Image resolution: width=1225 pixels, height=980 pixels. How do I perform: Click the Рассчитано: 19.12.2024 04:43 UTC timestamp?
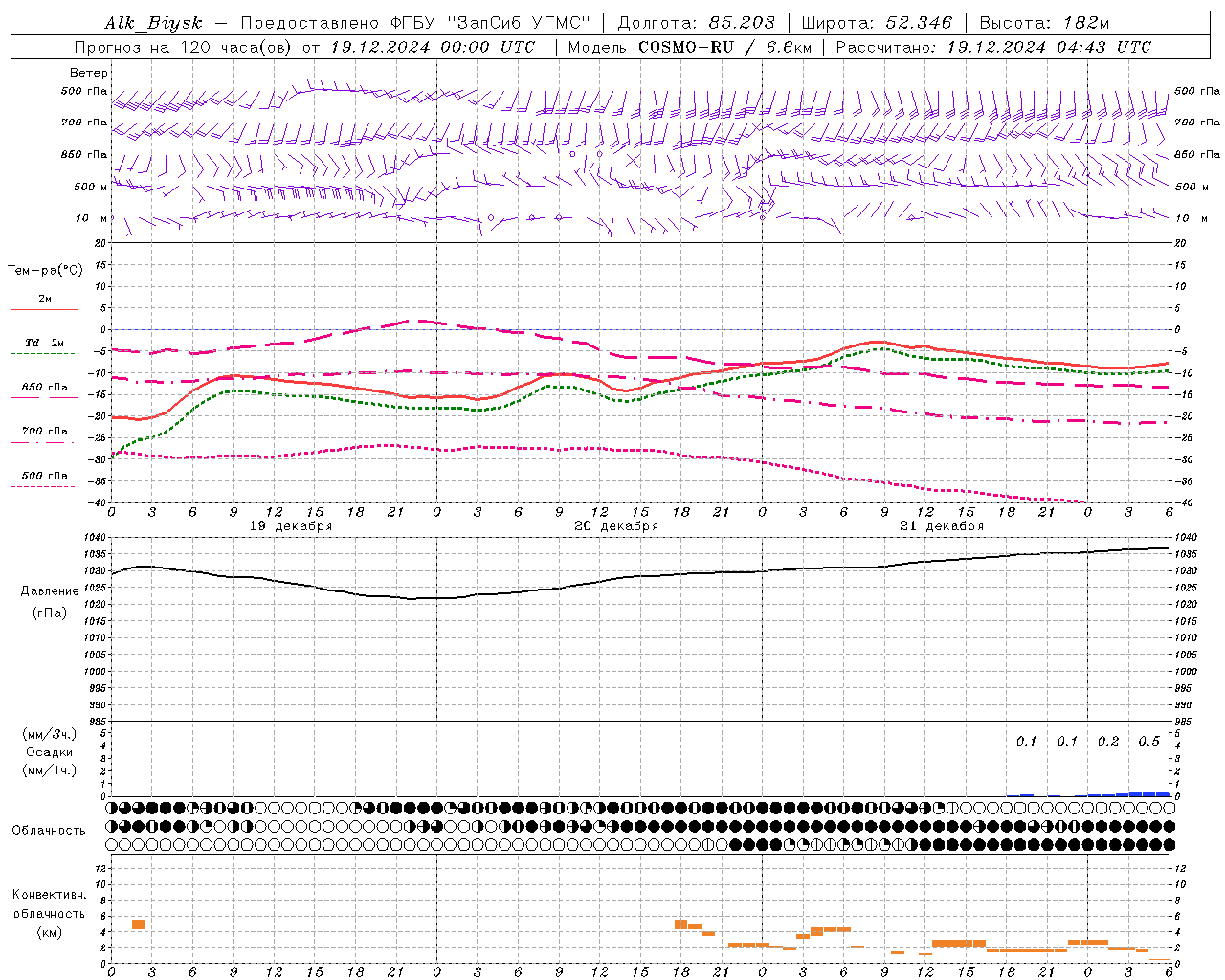coord(993,47)
